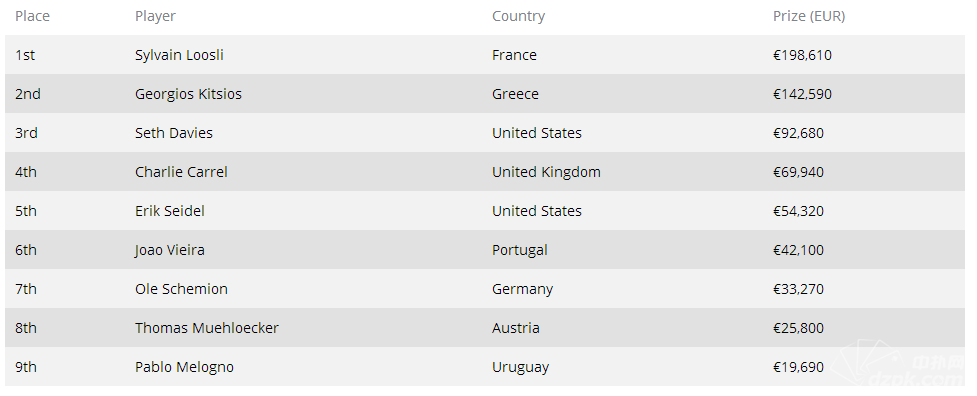Click the United Kingdom country cell
Screen dimensions: 977x396
(546, 172)
